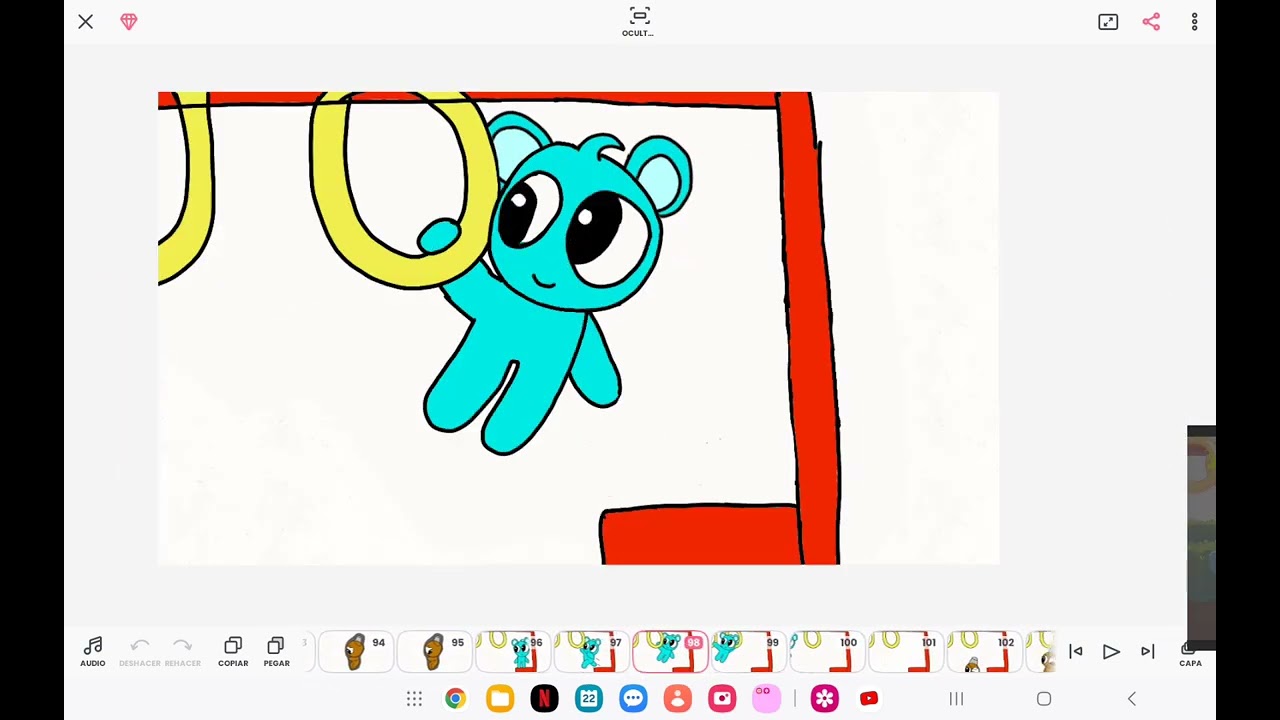The width and height of the screenshot is (1280, 720).
Task: Select frame 96 in the timeline
Action: pos(513,652)
